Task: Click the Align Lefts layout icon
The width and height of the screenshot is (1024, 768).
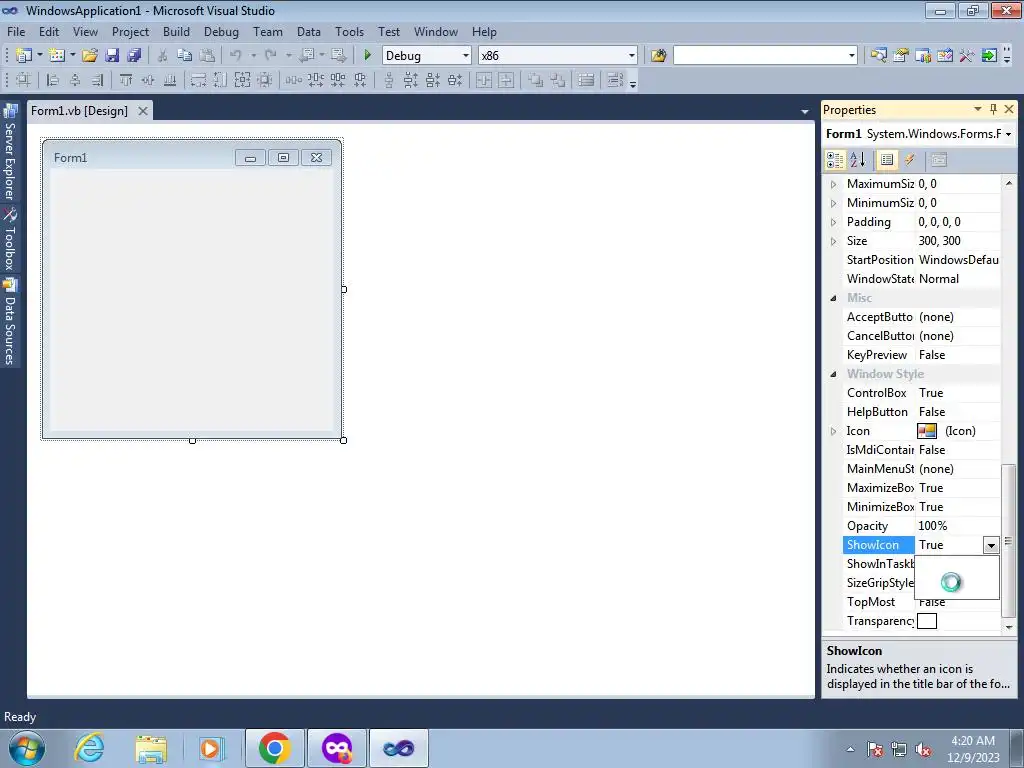Action: pyautogui.click(x=53, y=80)
